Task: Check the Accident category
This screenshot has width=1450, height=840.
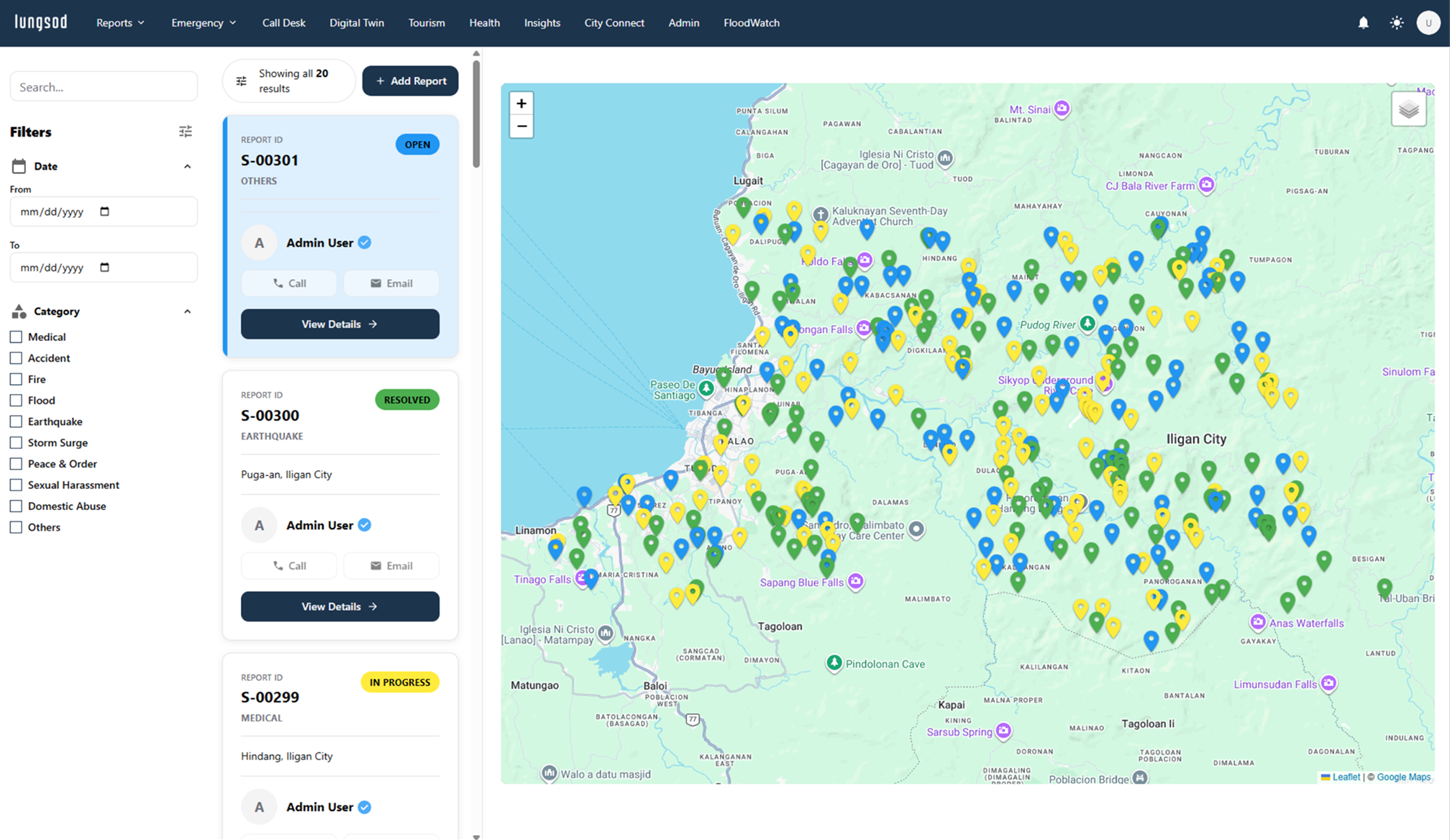Action: pos(16,358)
